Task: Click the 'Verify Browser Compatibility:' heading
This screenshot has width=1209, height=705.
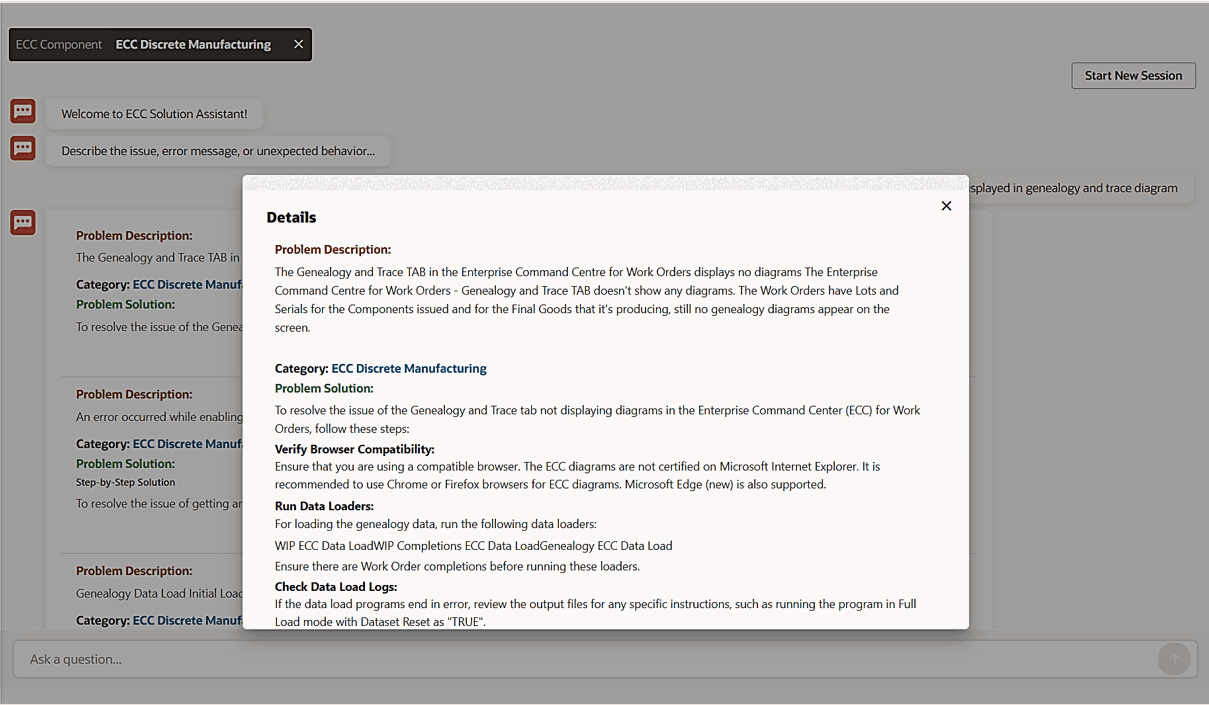Action: 355,449
